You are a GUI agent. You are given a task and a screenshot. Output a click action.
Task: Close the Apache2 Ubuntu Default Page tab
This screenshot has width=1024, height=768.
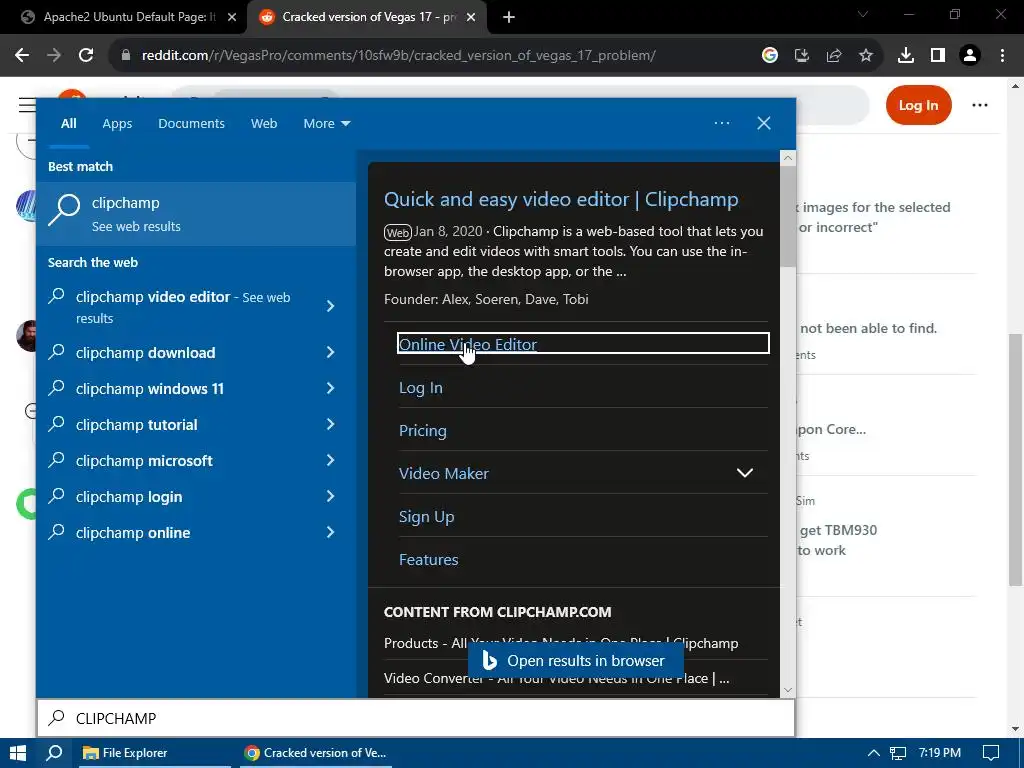pyautogui.click(x=231, y=18)
